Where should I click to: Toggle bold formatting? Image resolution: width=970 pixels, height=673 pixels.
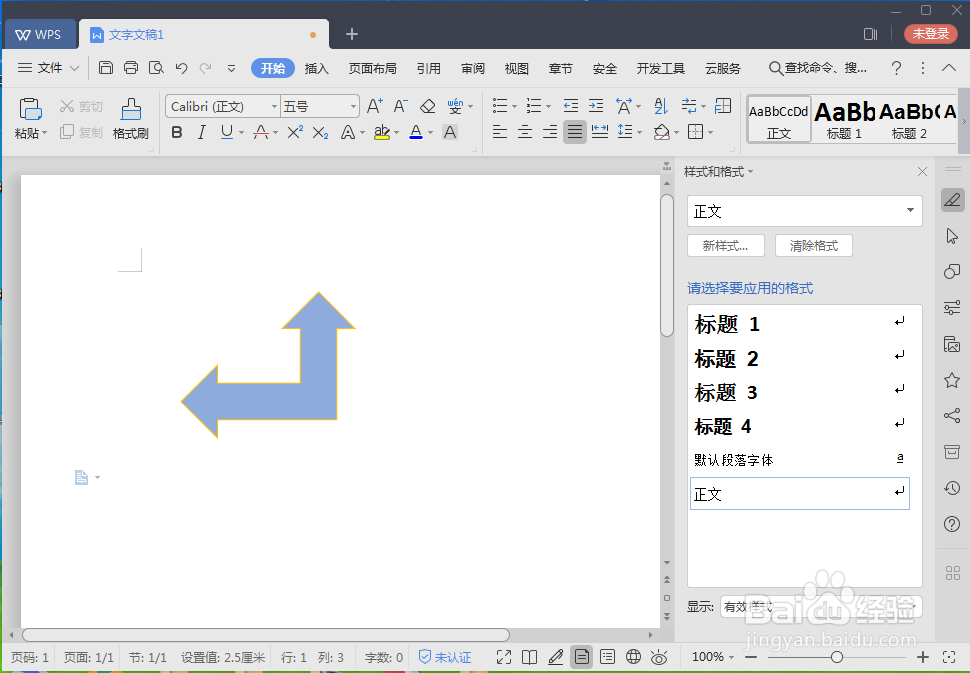(177, 132)
